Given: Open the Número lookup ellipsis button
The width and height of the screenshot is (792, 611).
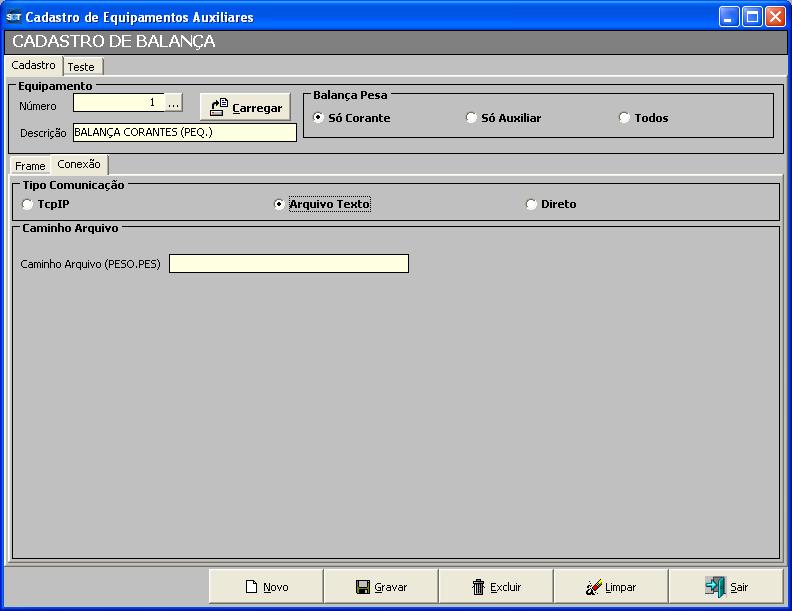Looking at the screenshot, I should (174, 103).
